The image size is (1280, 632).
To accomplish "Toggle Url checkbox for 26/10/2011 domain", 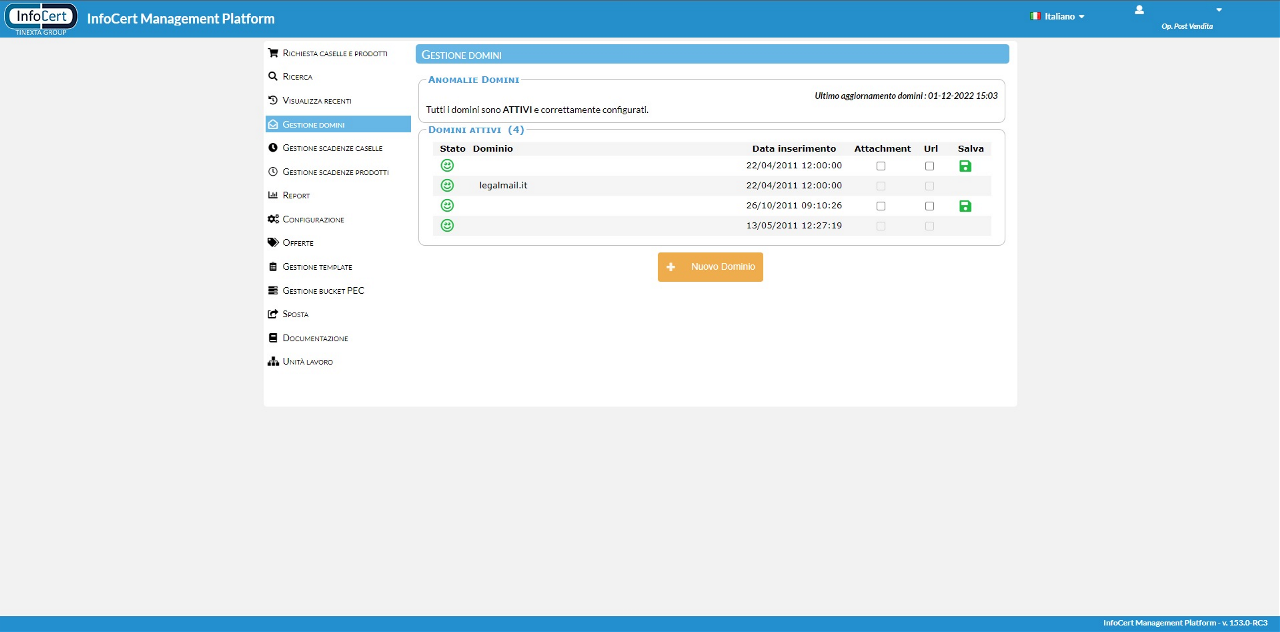I will [929, 206].
